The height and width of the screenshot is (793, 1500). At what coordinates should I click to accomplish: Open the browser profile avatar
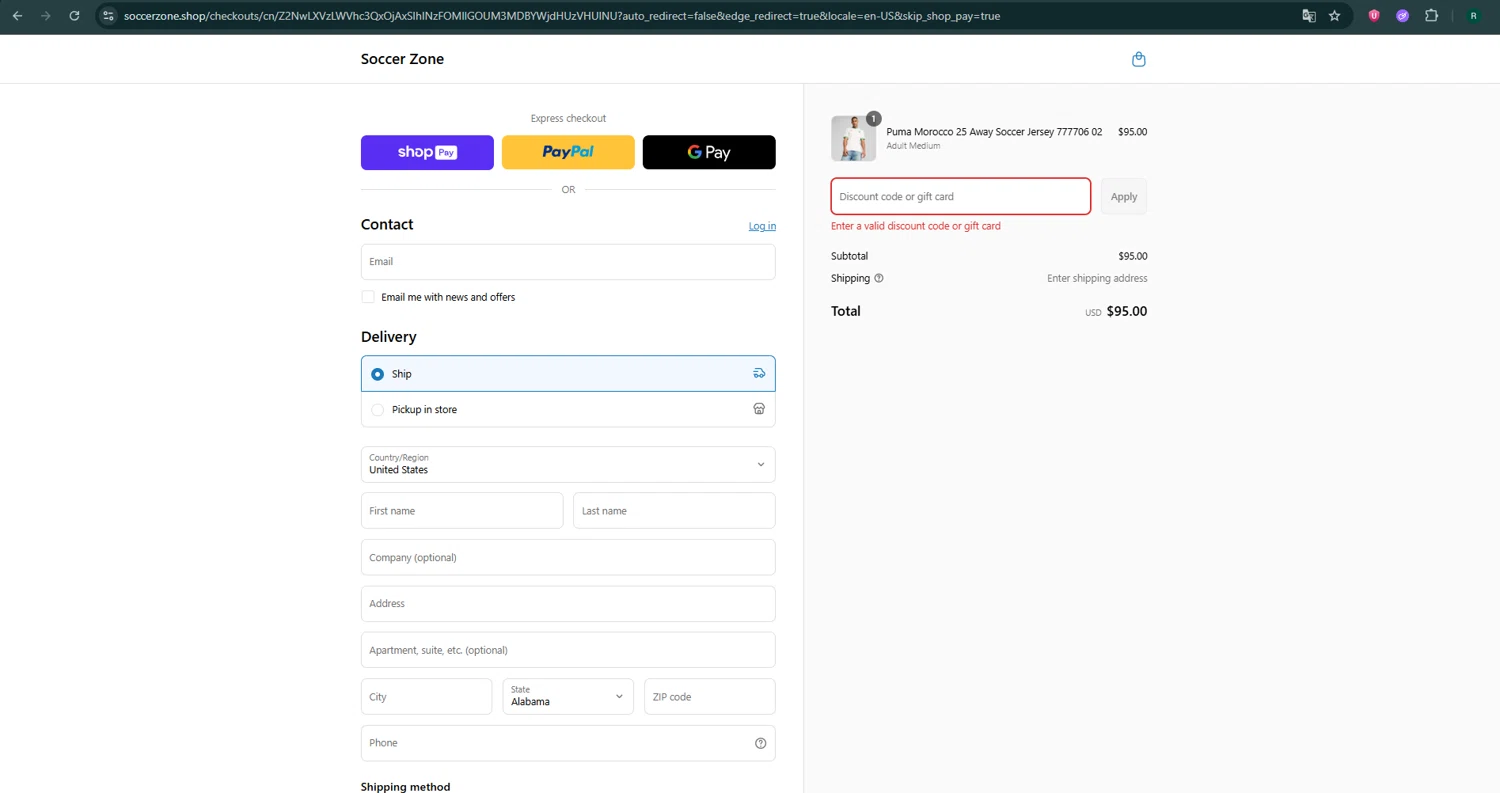(x=1473, y=16)
